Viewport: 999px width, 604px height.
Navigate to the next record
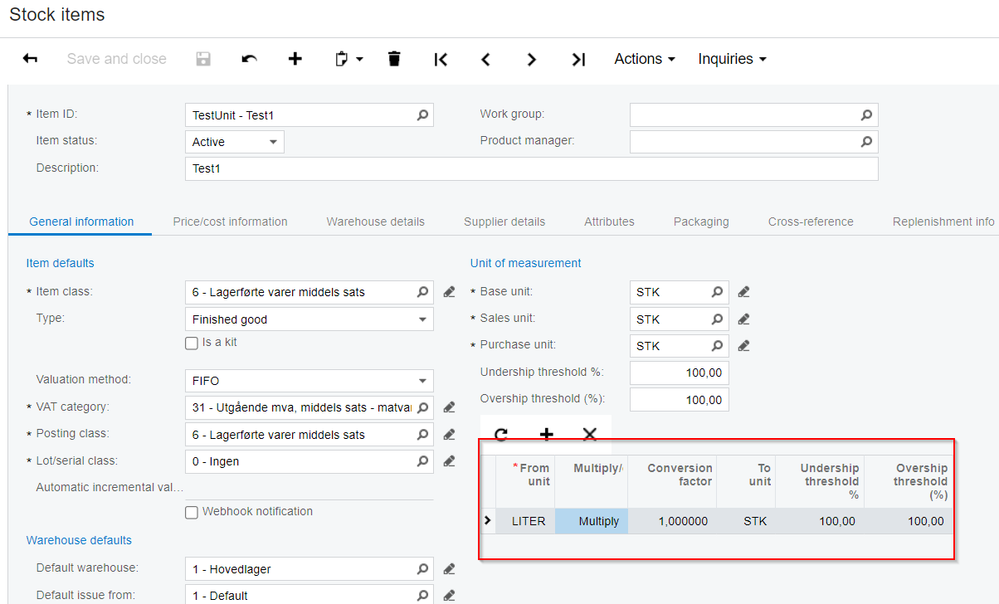(x=532, y=59)
